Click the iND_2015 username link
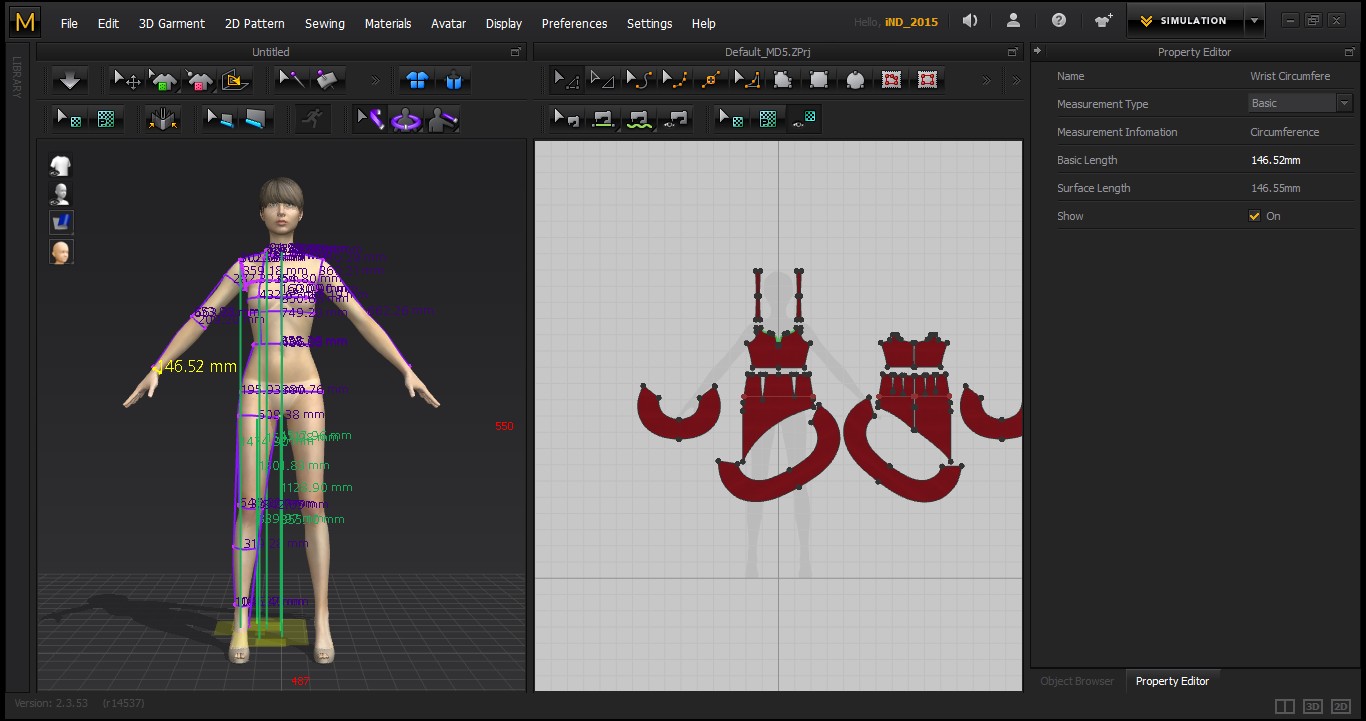 (x=911, y=22)
